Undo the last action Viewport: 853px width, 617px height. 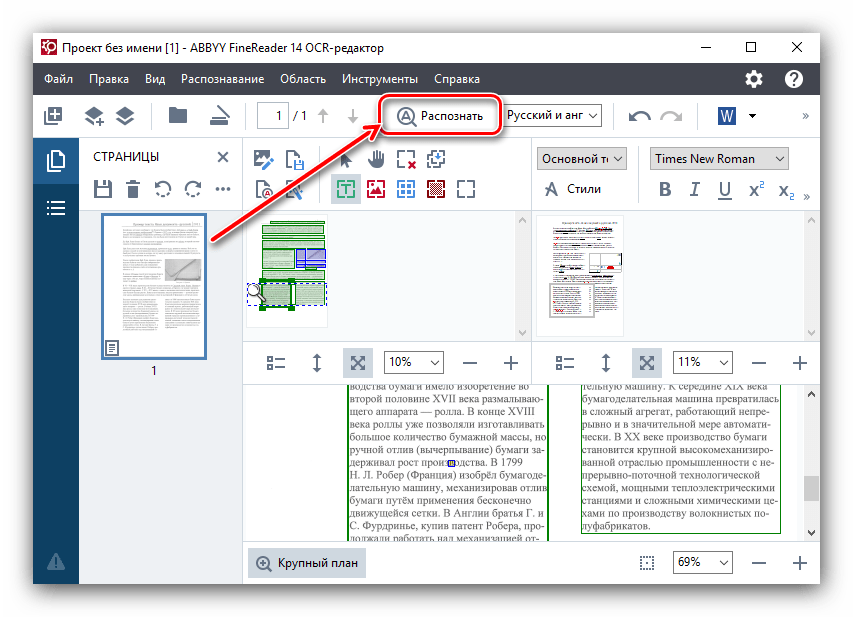coord(640,116)
